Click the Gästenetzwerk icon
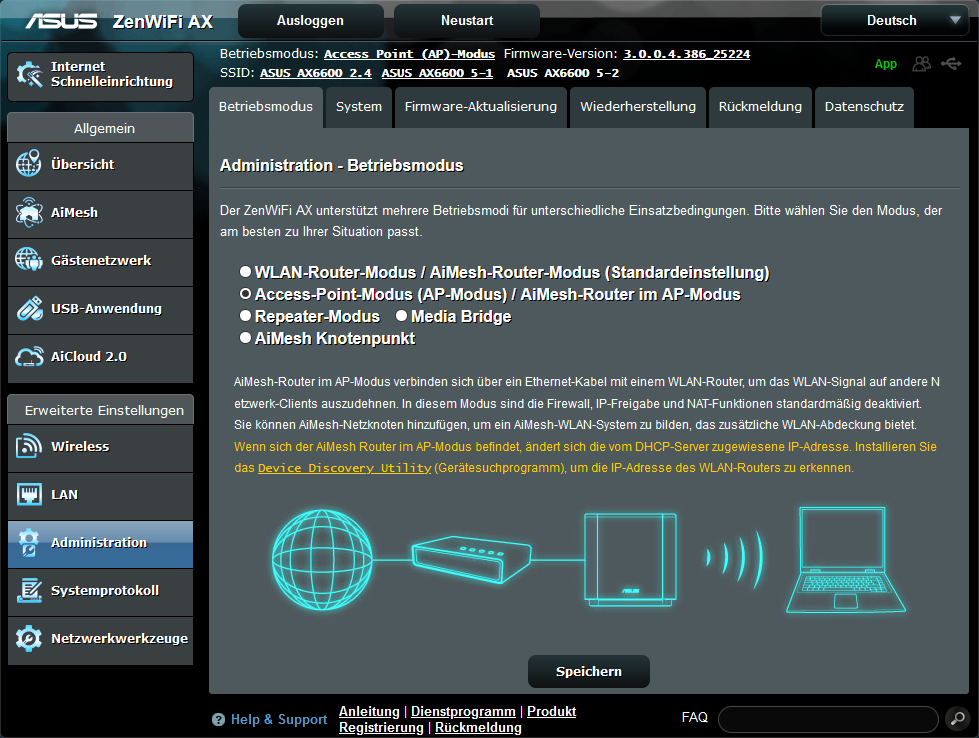The width and height of the screenshot is (979, 738). (29, 260)
